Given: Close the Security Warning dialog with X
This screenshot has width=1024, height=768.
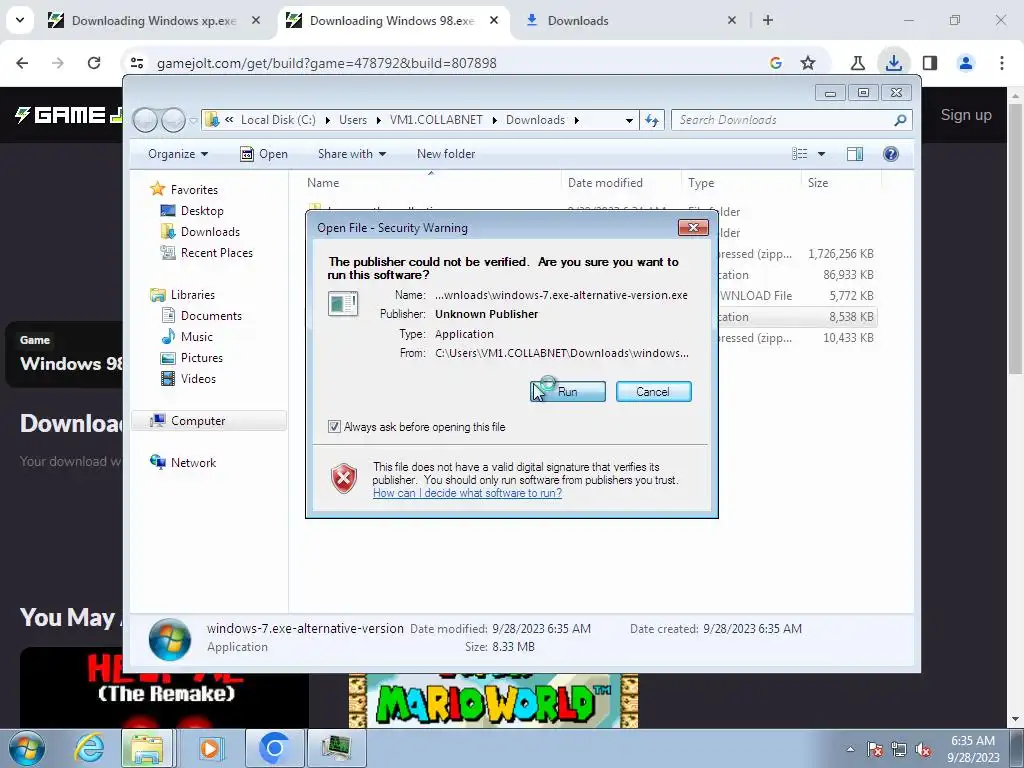Looking at the screenshot, I should coord(693,227).
